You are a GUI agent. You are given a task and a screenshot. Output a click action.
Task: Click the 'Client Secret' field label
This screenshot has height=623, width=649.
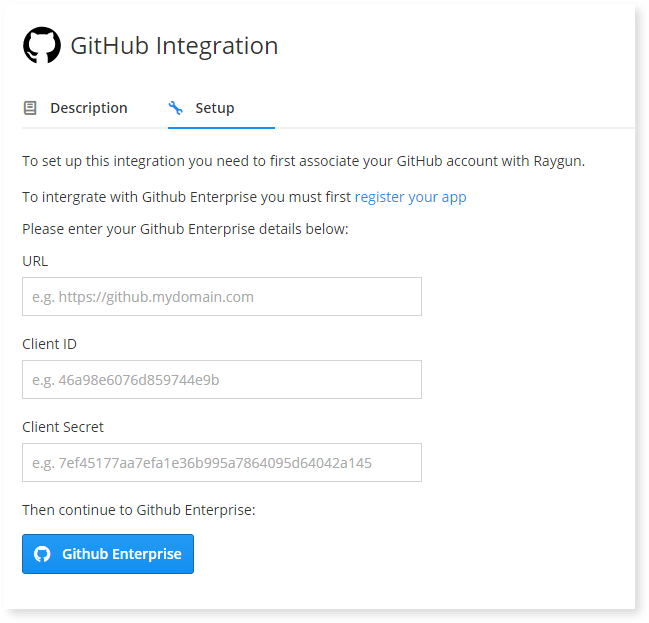(x=63, y=427)
